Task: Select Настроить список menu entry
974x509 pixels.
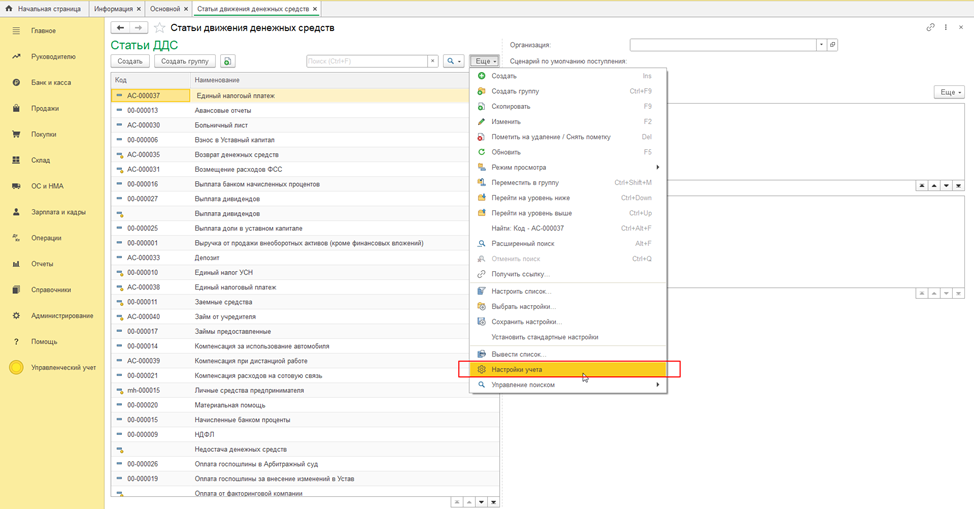Action: [568, 291]
